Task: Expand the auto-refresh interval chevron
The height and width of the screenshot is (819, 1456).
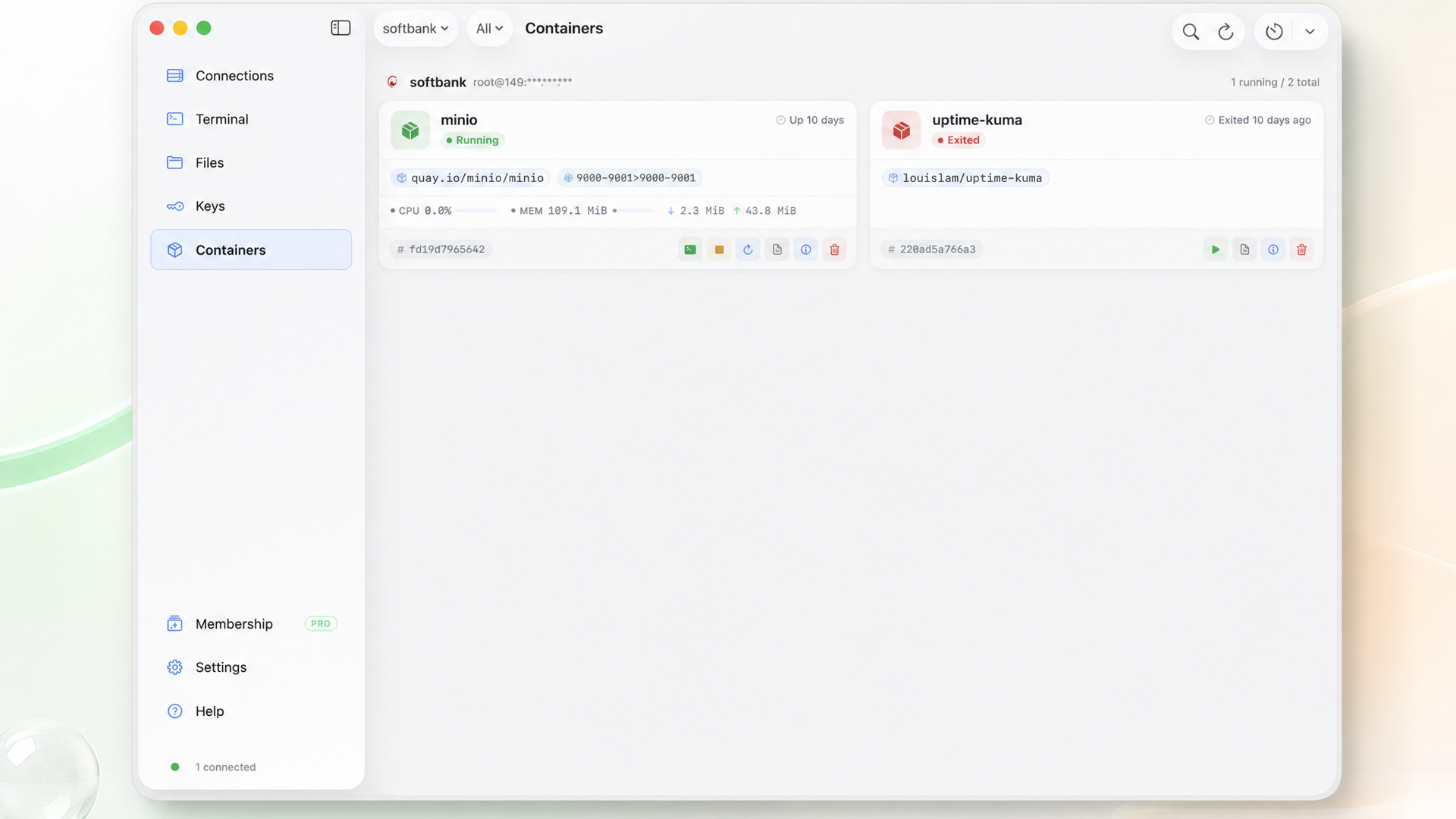Action: pyautogui.click(x=1310, y=32)
